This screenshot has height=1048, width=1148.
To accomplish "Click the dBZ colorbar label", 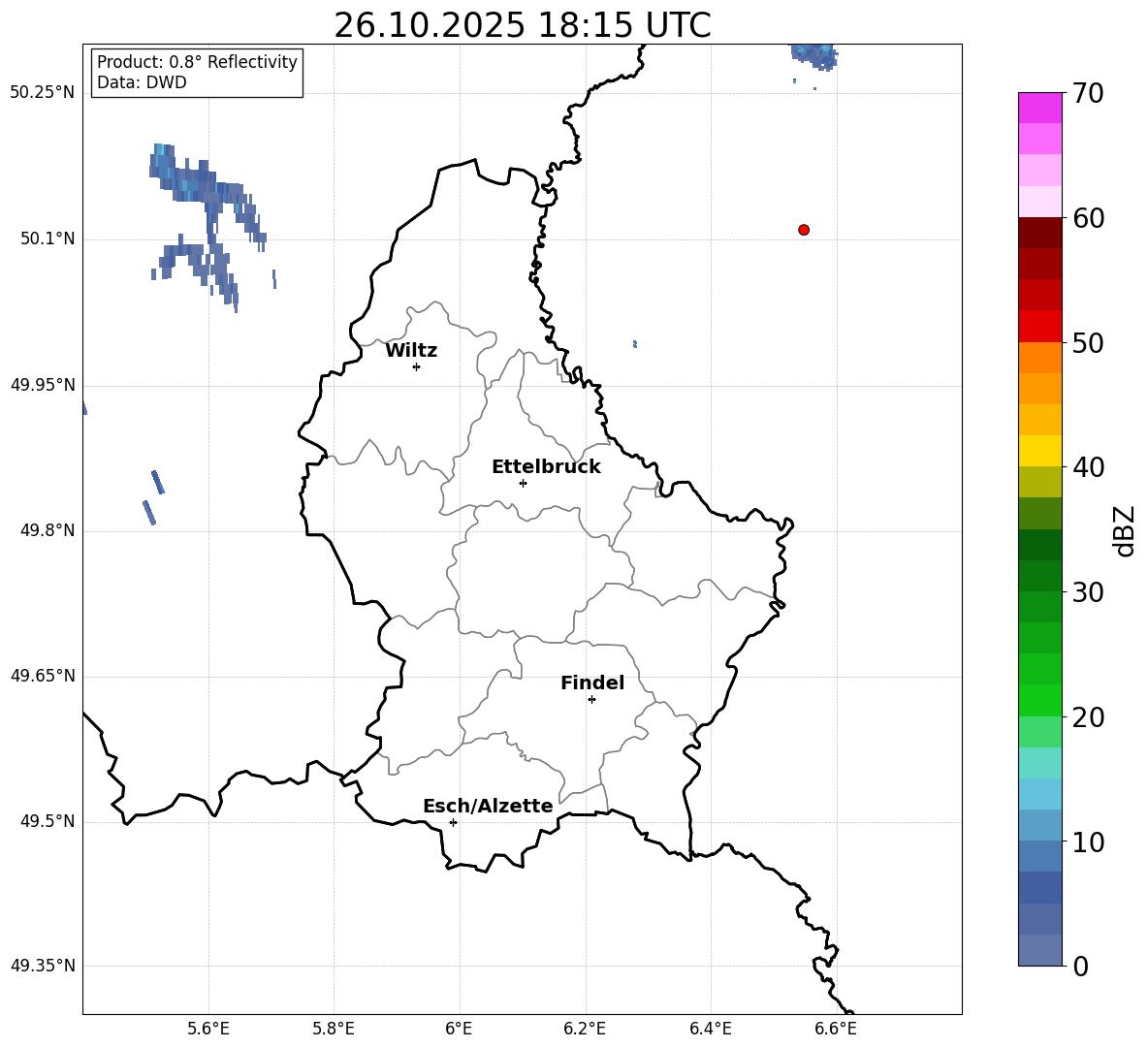I will [1124, 530].
